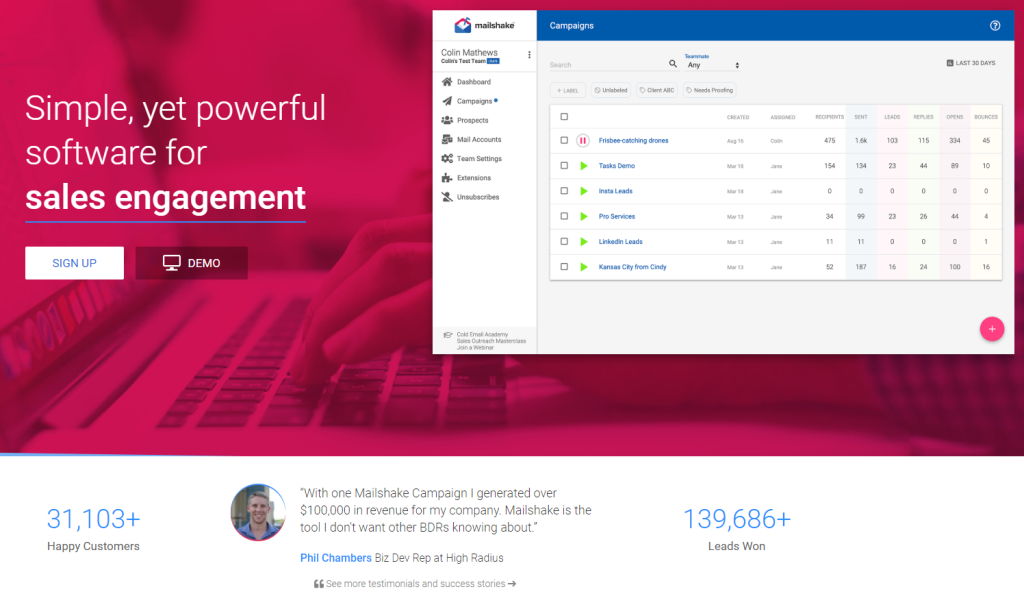1024x596 pixels.
Task: Toggle the select-all campaigns checkbox
Action: [564, 117]
